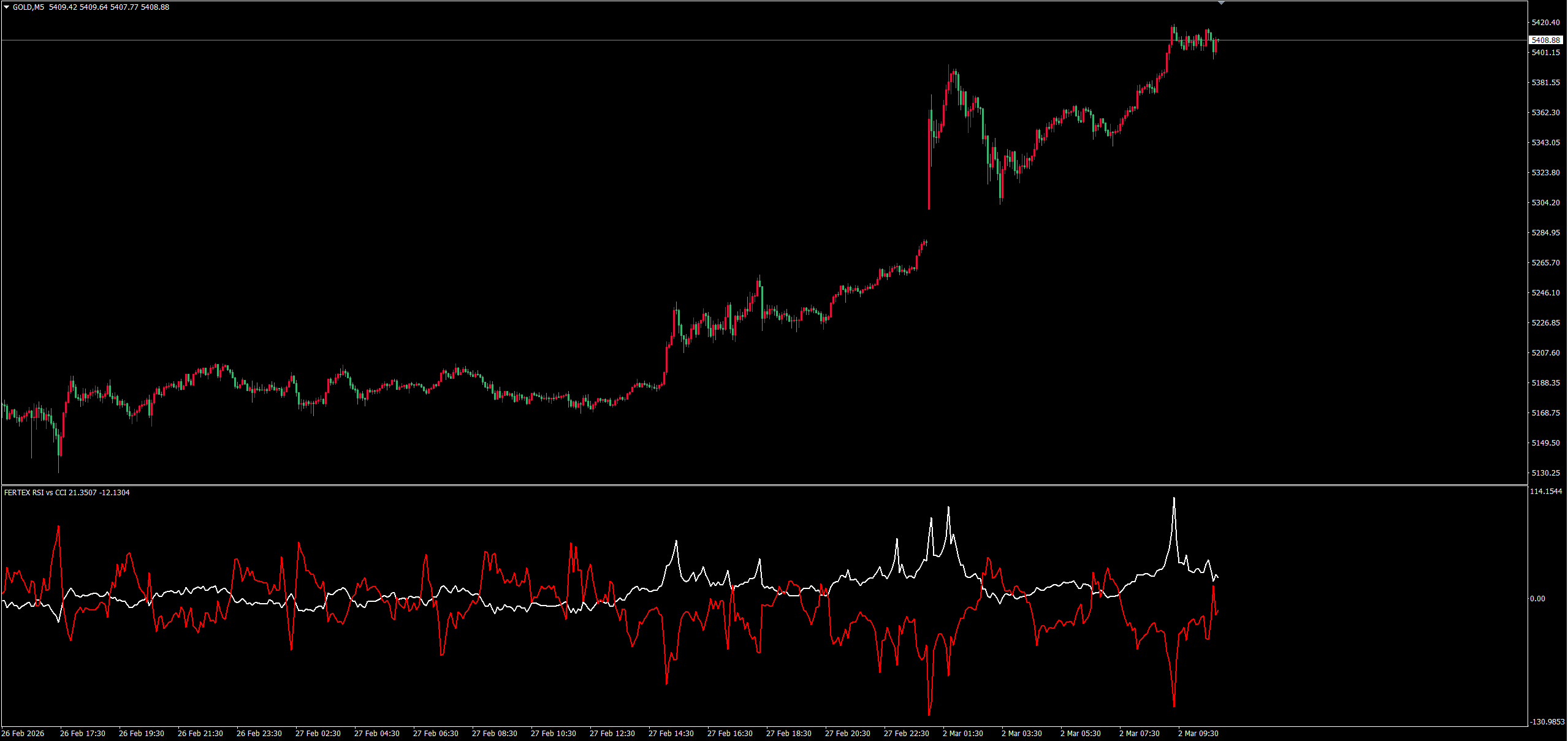Click the 27 Feb 02:30 time label

318,734
